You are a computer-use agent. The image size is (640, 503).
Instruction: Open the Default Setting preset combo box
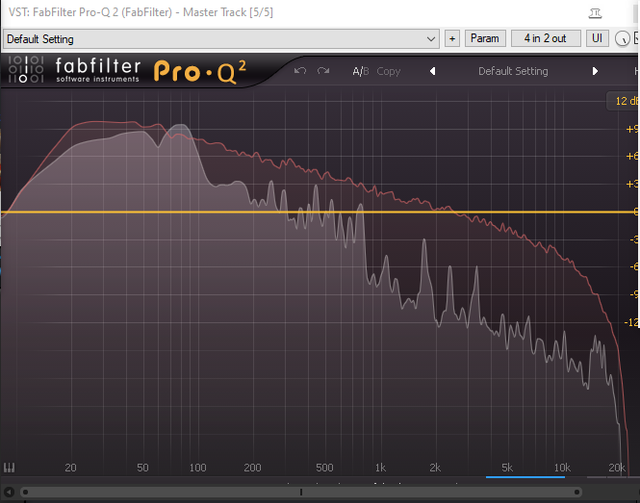tap(221, 39)
